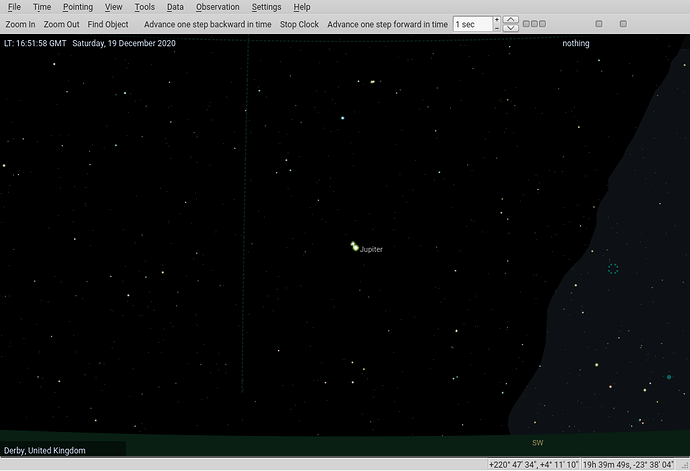Open the Help menu
Image resolution: width=690 pixels, height=471 pixels.
pyautogui.click(x=301, y=7)
